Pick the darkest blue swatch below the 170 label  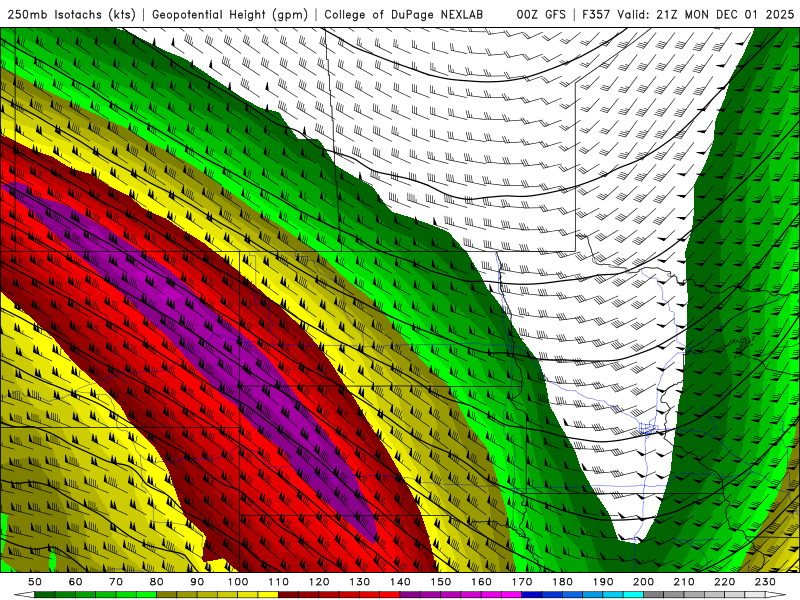[532, 594]
